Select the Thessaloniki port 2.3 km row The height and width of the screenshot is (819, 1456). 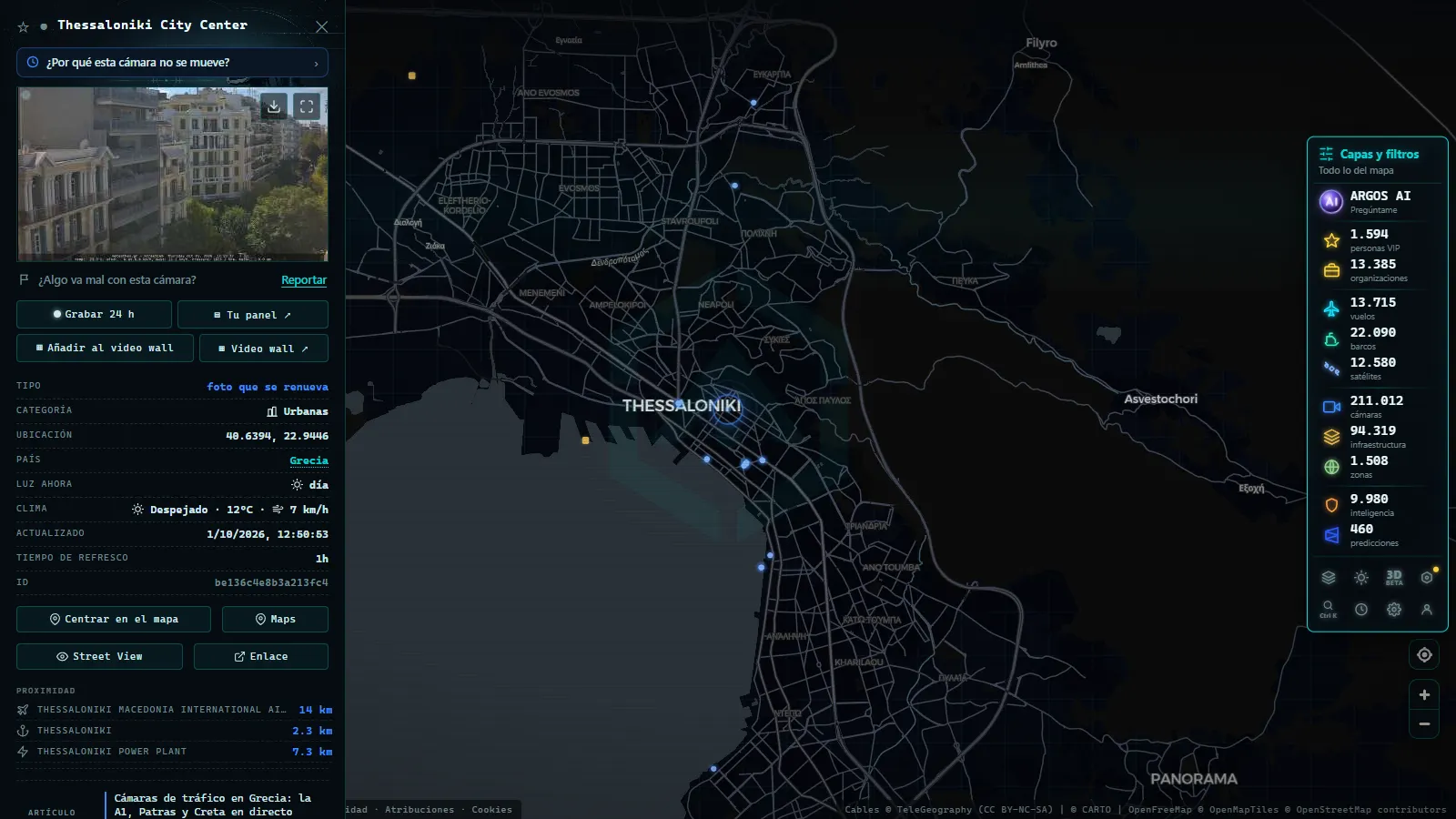click(174, 731)
